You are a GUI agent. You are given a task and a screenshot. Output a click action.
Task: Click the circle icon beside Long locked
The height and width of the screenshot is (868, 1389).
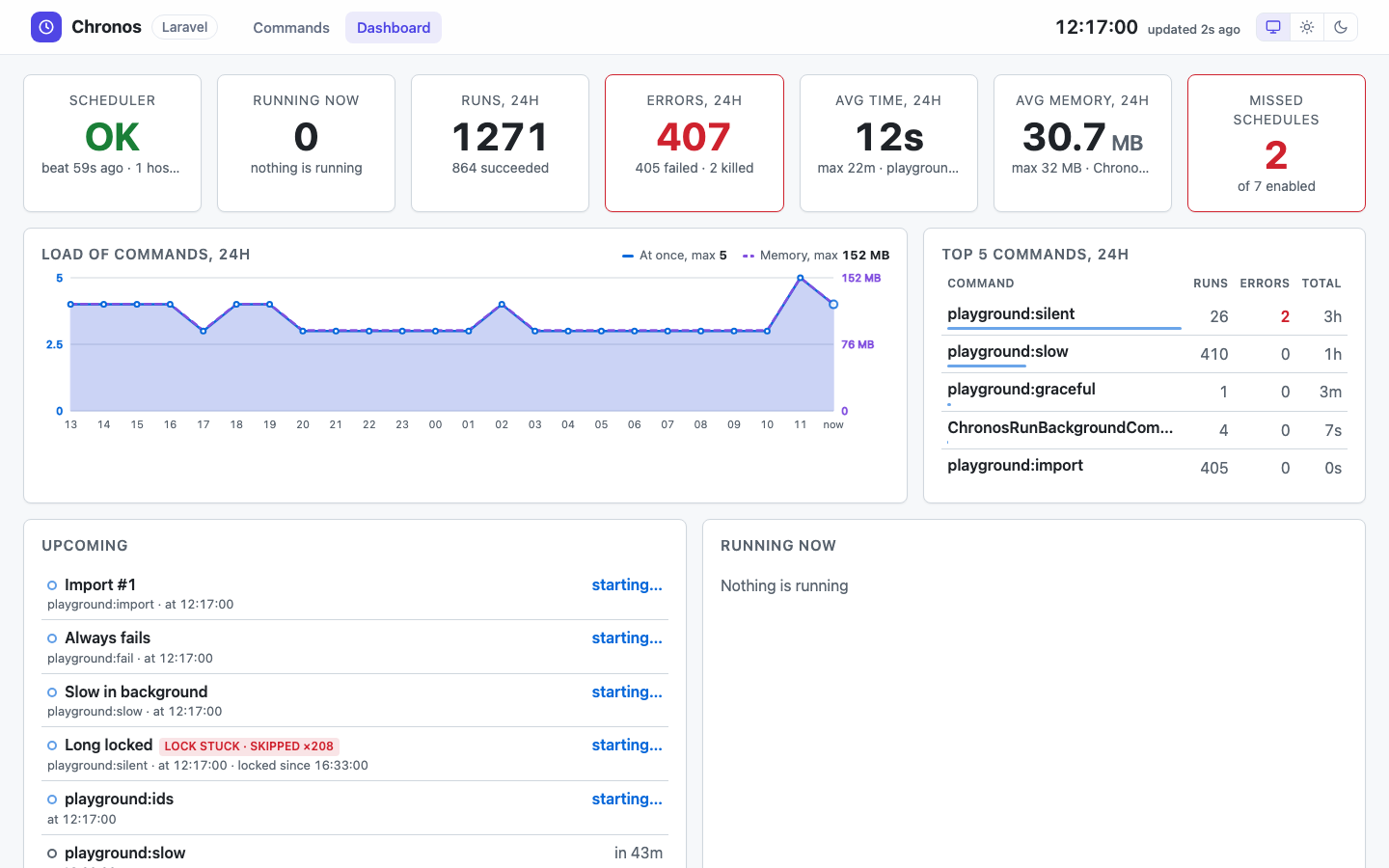[x=52, y=746]
